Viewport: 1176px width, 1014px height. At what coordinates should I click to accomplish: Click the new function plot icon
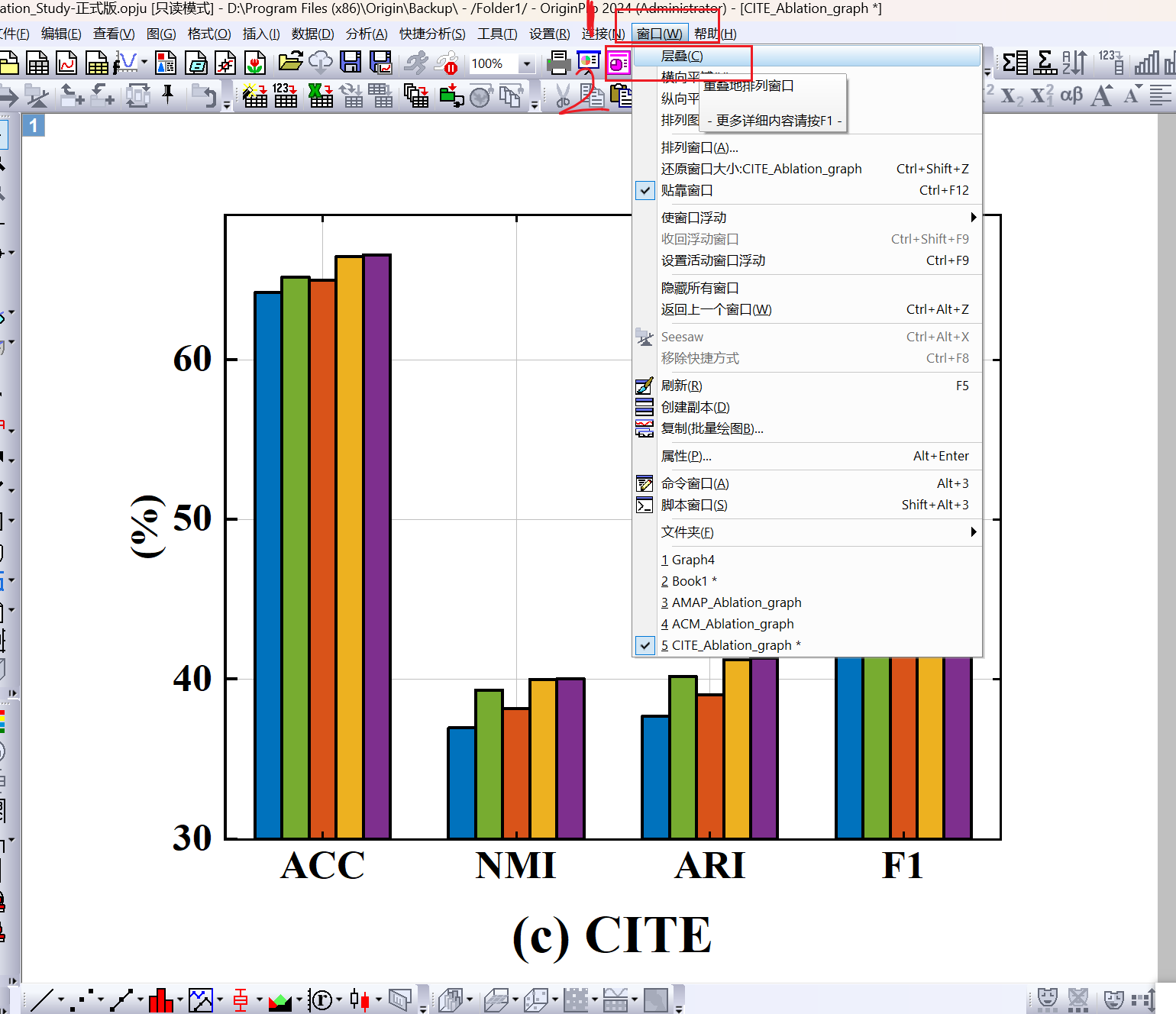pyautogui.click(x=126, y=63)
